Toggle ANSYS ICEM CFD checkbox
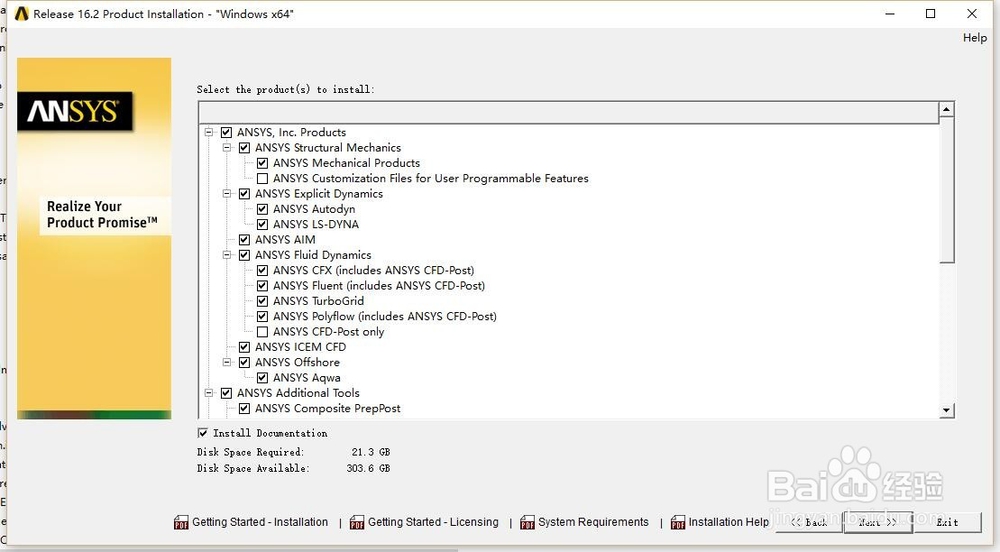Viewport: 1000px width, 552px height. tap(244, 347)
